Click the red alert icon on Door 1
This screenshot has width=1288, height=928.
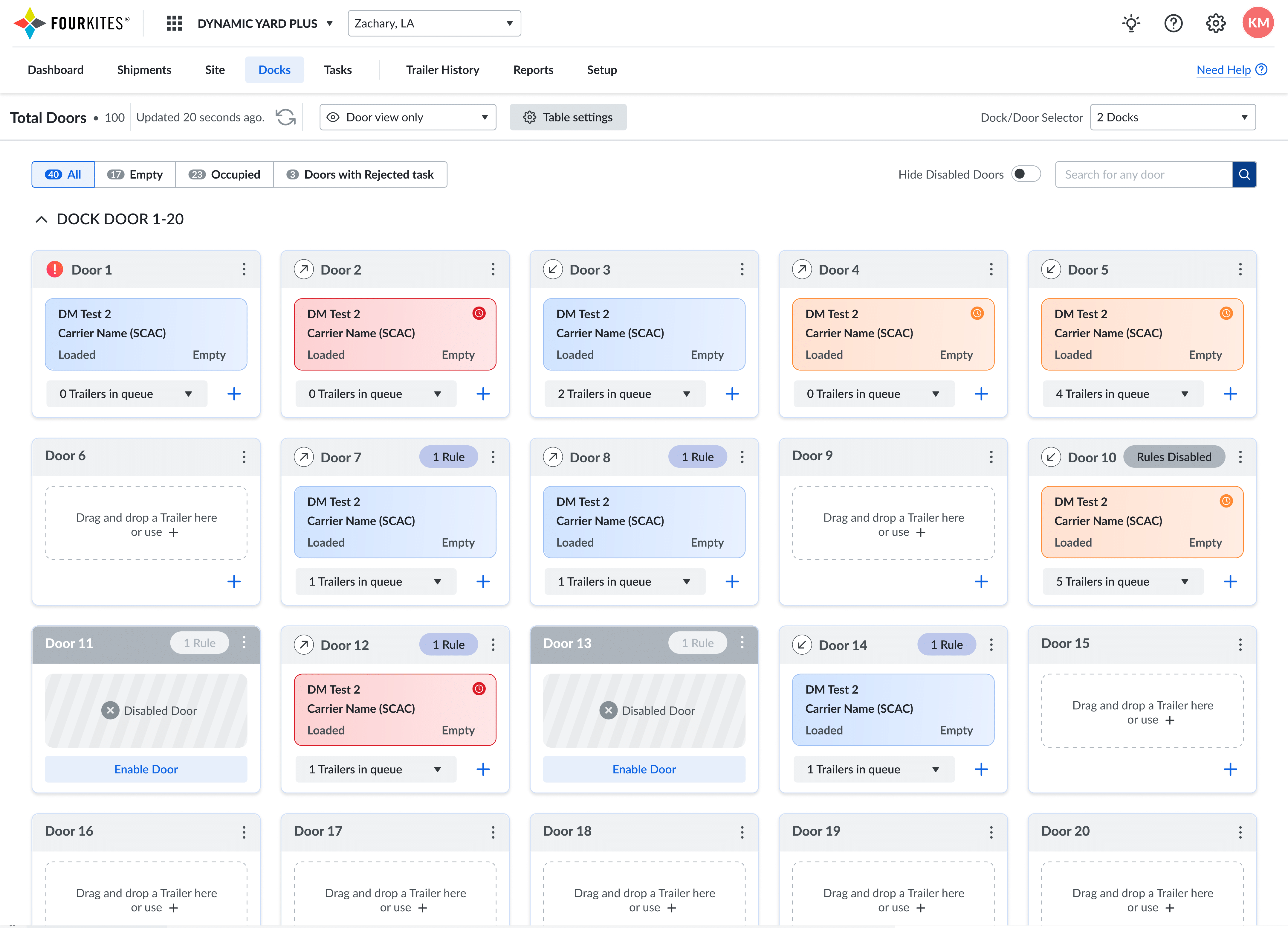tap(54, 269)
